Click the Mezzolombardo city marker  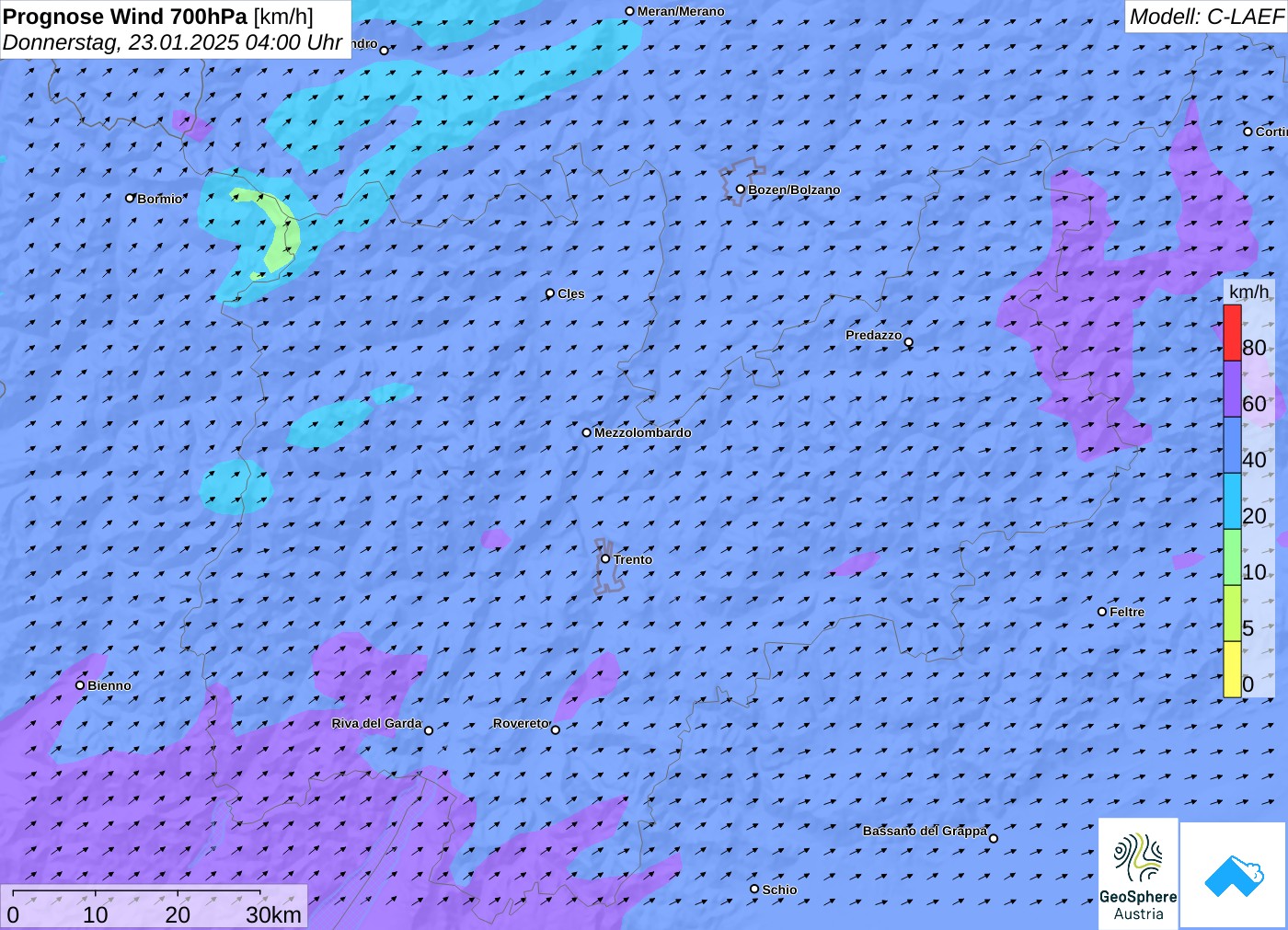tap(587, 432)
